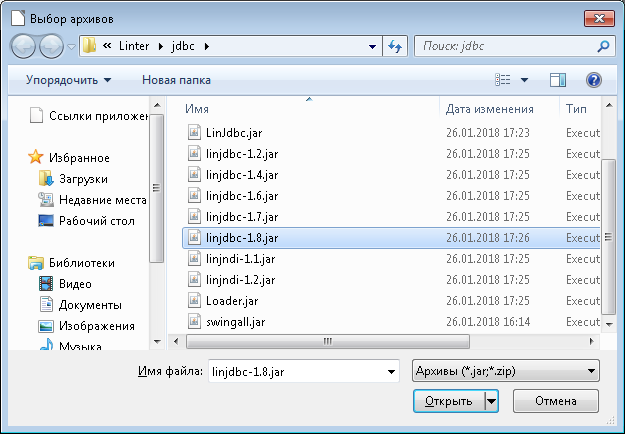This screenshot has height=434, width=625.
Task: Open the view mode dropdown arrow
Action: pos(525,79)
